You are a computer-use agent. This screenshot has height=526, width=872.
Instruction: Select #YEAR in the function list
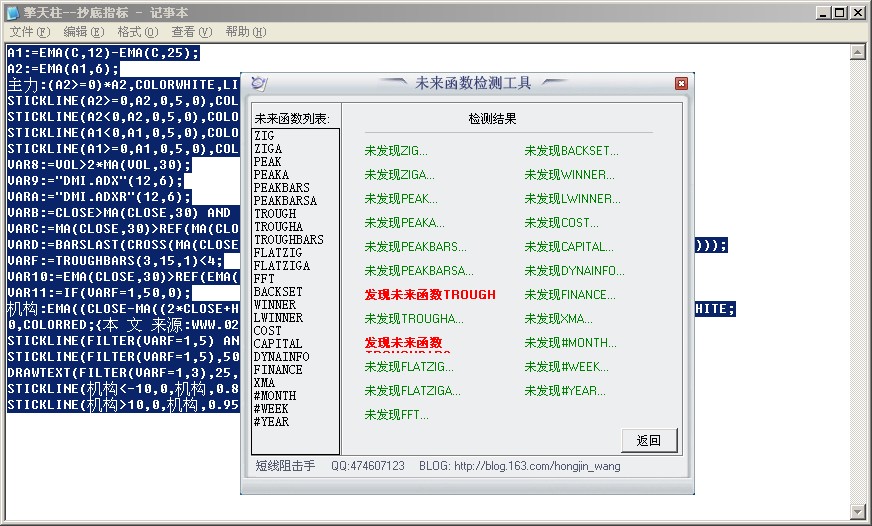tap(271, 422)
